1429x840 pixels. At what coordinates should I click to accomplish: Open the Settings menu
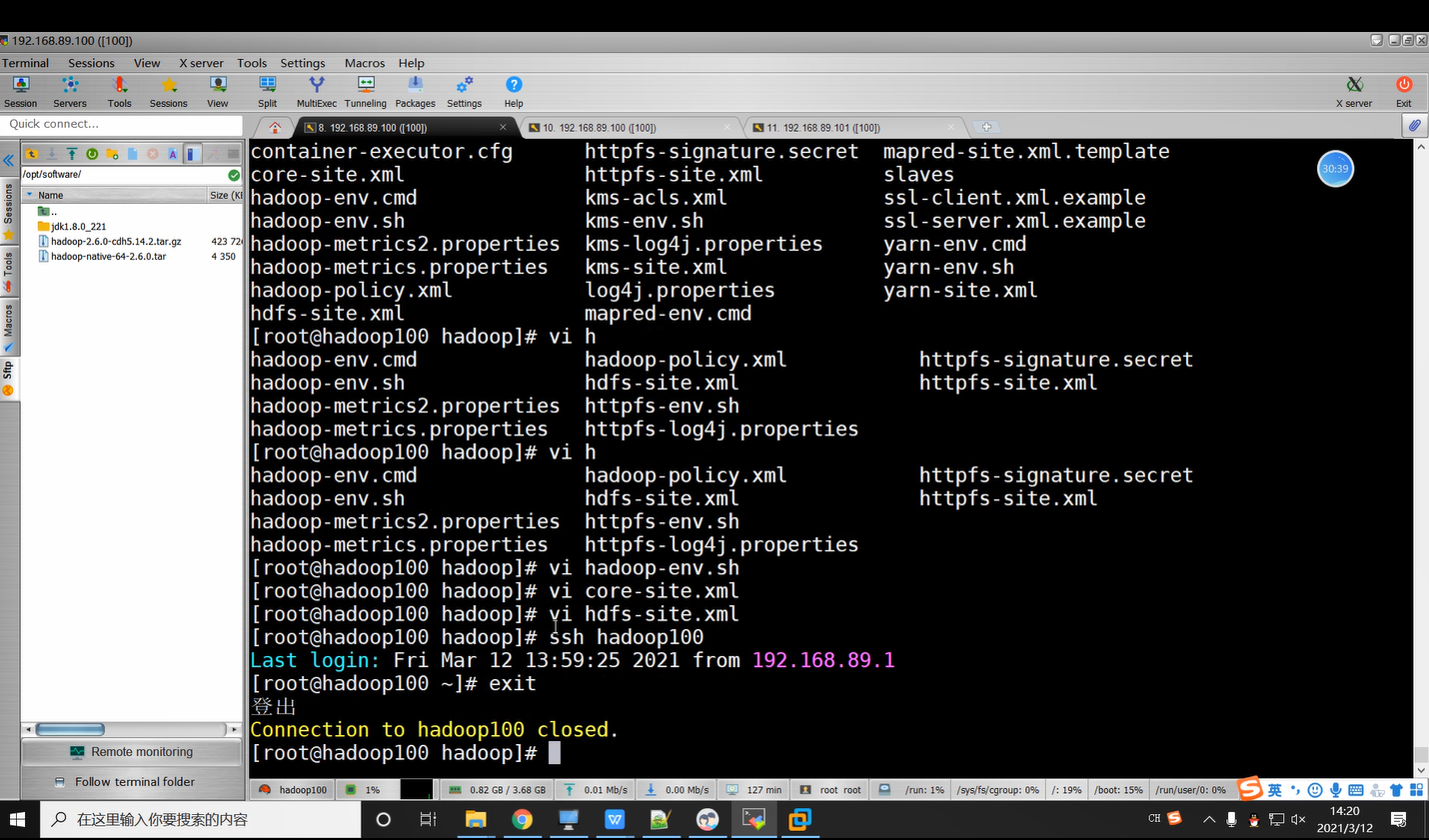pos(302,63)
